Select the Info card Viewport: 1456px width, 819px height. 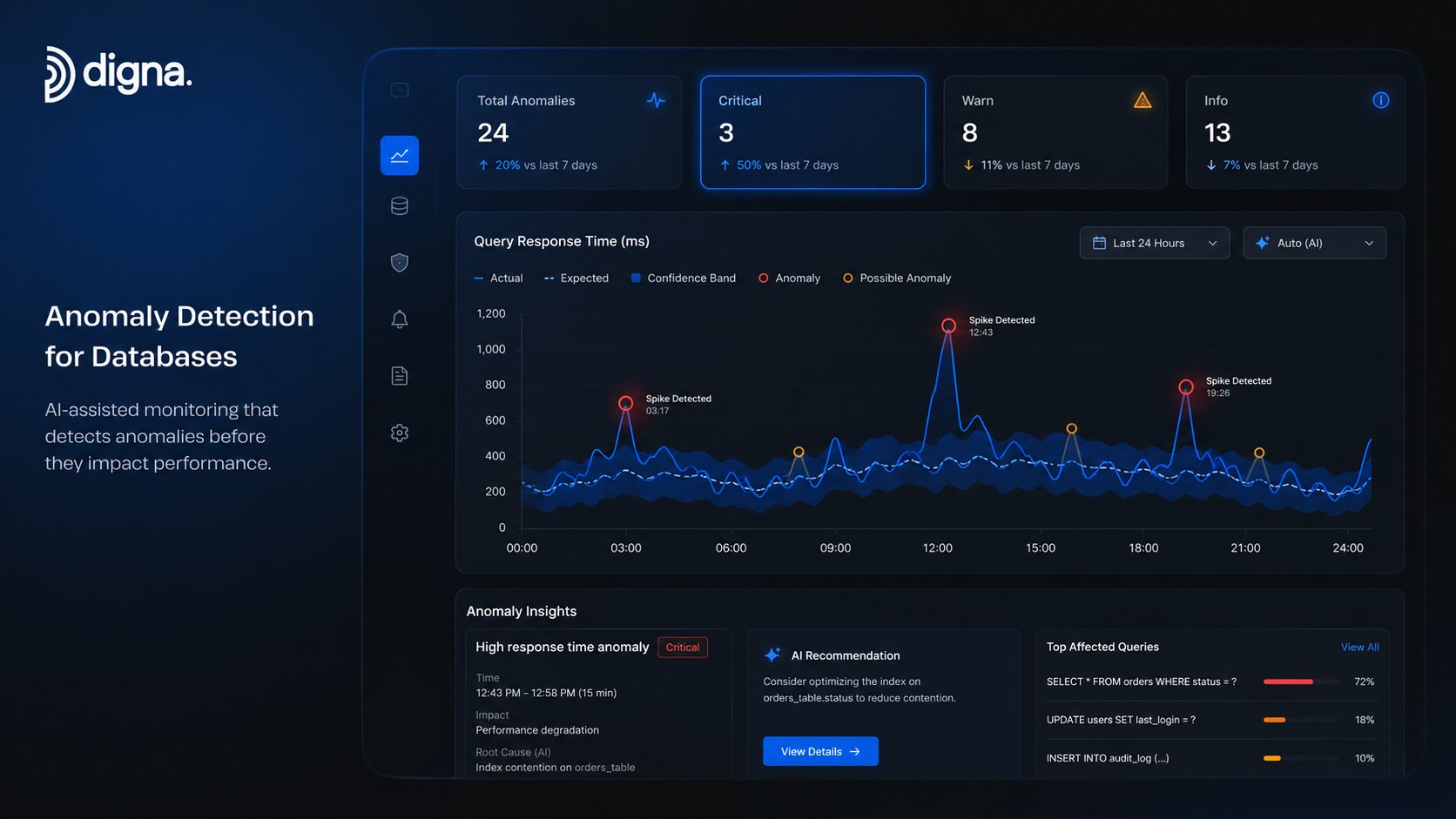pyautogui.click(x=1296, y=132)
